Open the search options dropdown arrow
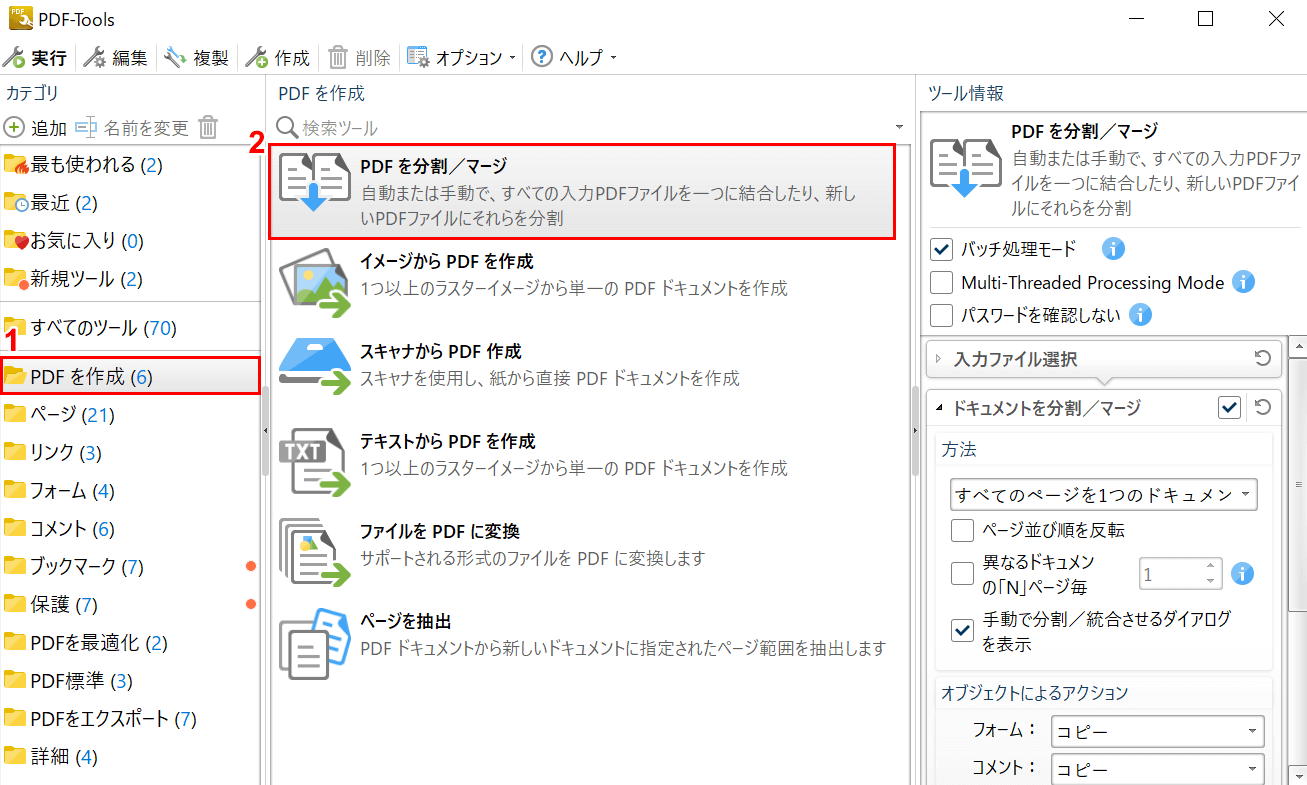The image size is (1307, 785). tap(899, 128)
